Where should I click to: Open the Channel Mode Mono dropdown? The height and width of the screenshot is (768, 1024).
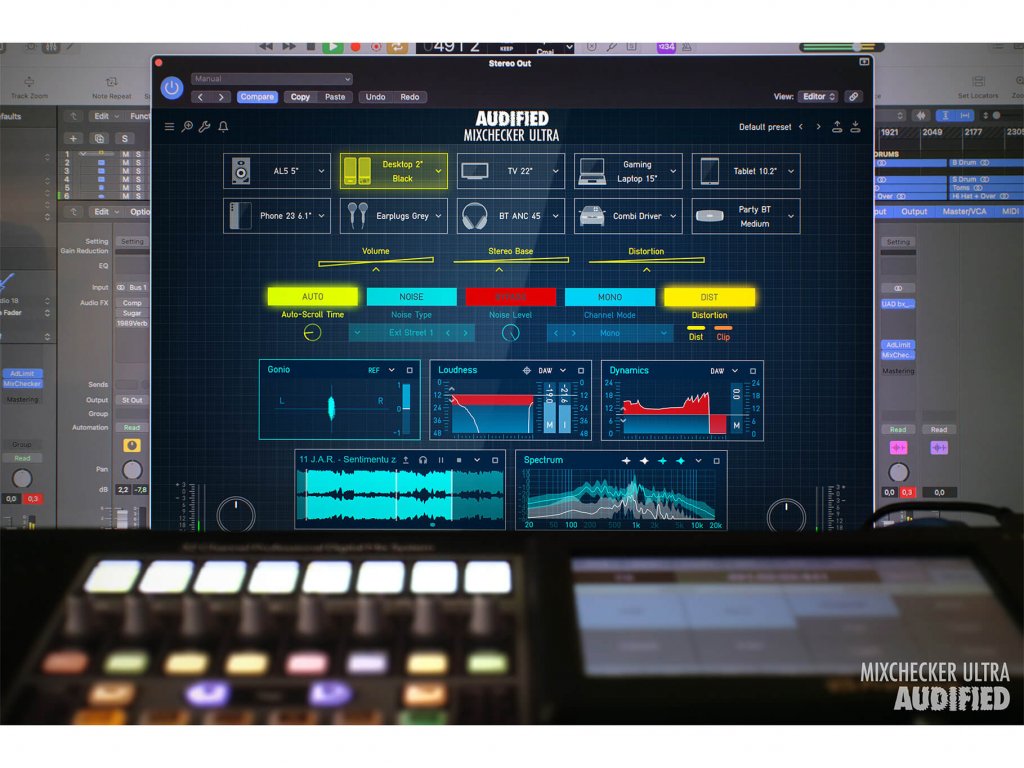pos(664,333)
